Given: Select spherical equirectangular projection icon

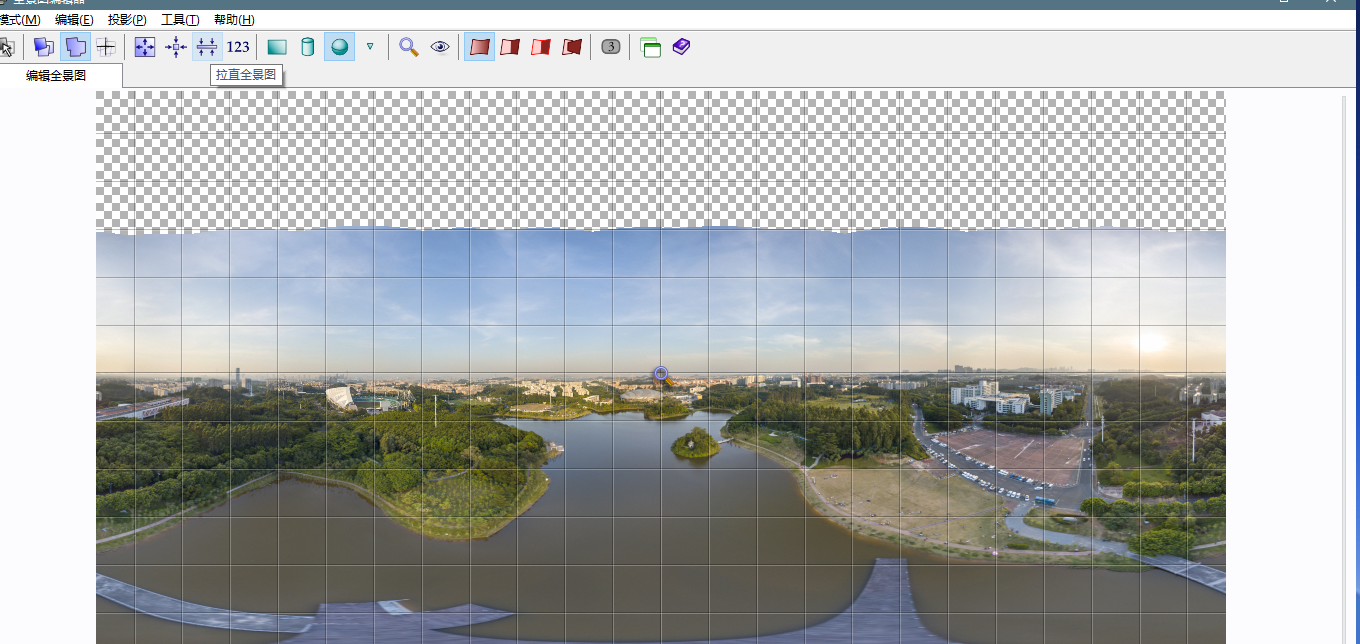Looking at the screenshot, I should 340,47.
